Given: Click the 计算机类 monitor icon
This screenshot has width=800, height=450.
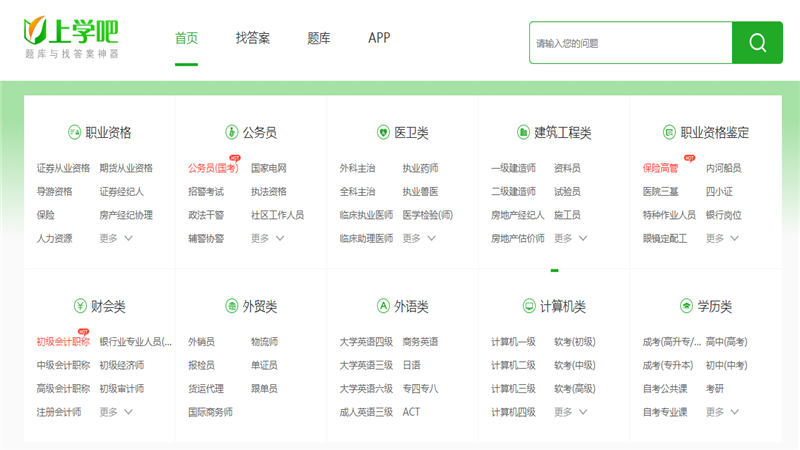Looking at the screenshot, I should tap(529, 306).
